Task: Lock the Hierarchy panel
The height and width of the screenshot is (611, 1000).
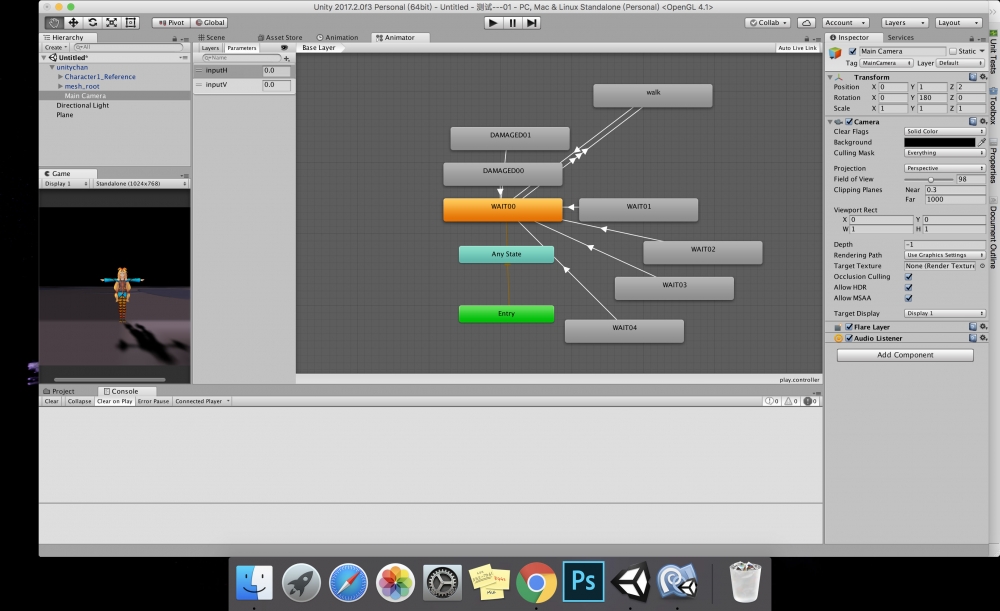Action: (x=174, y=38)
